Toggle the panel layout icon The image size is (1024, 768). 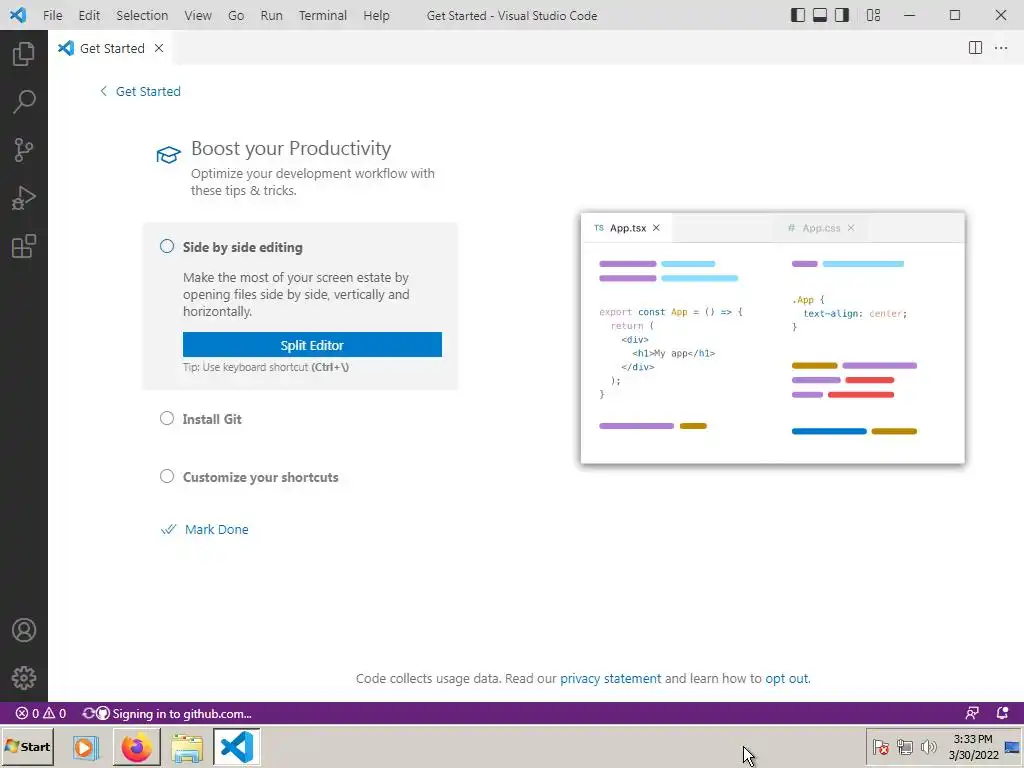click(x=820, y=15)
